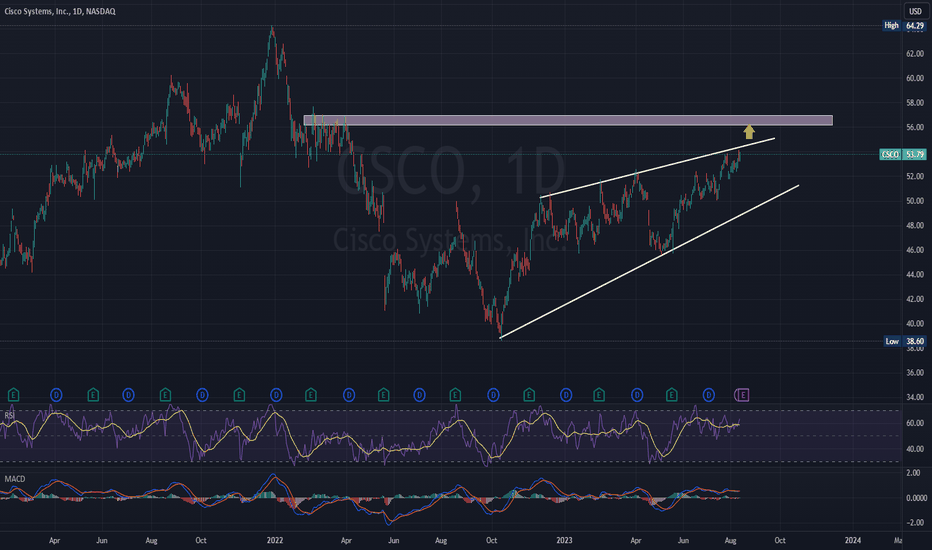This screenshot has width=932, height=550.
Task: Click the earnings marker just before Jun 2023
Action: coord(672,394)
